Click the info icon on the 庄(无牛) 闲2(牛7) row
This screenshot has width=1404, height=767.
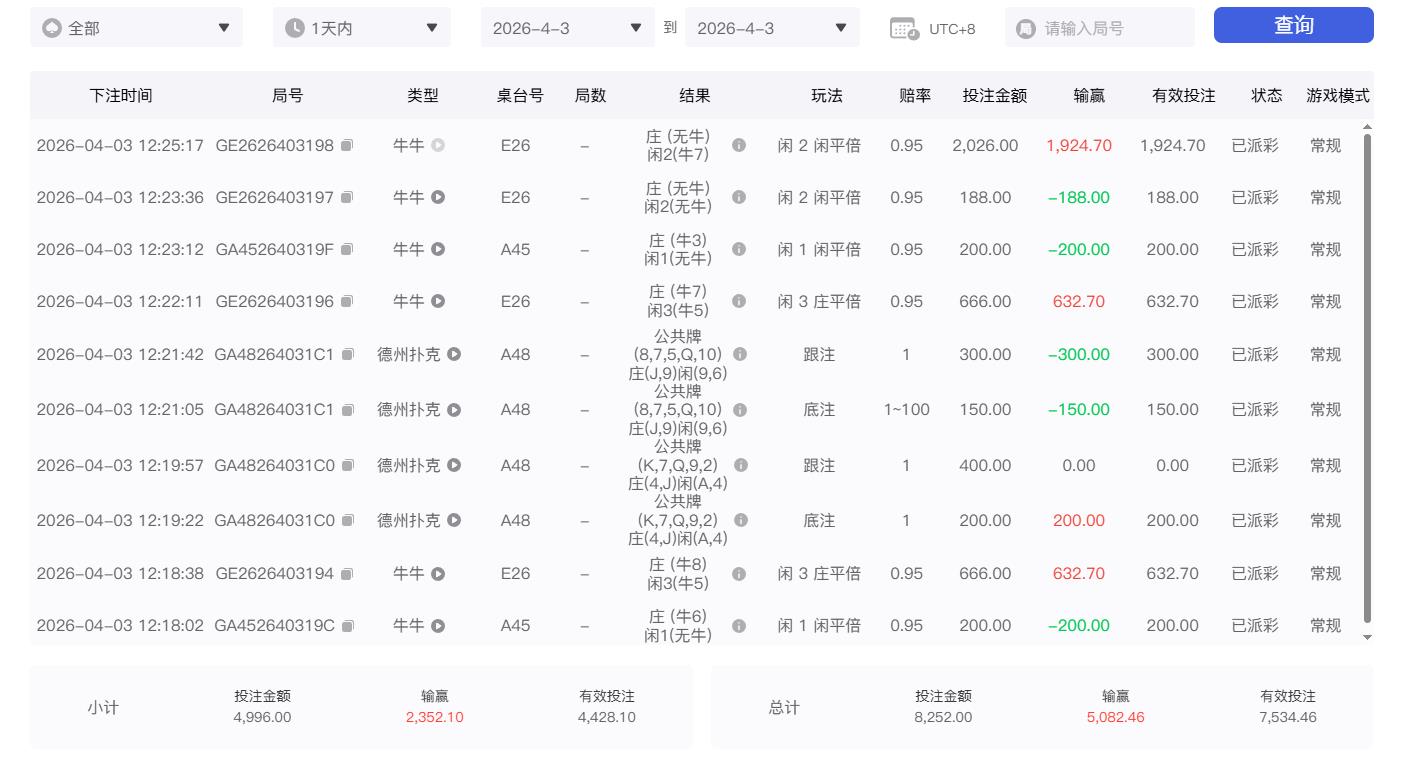point(739,145)
